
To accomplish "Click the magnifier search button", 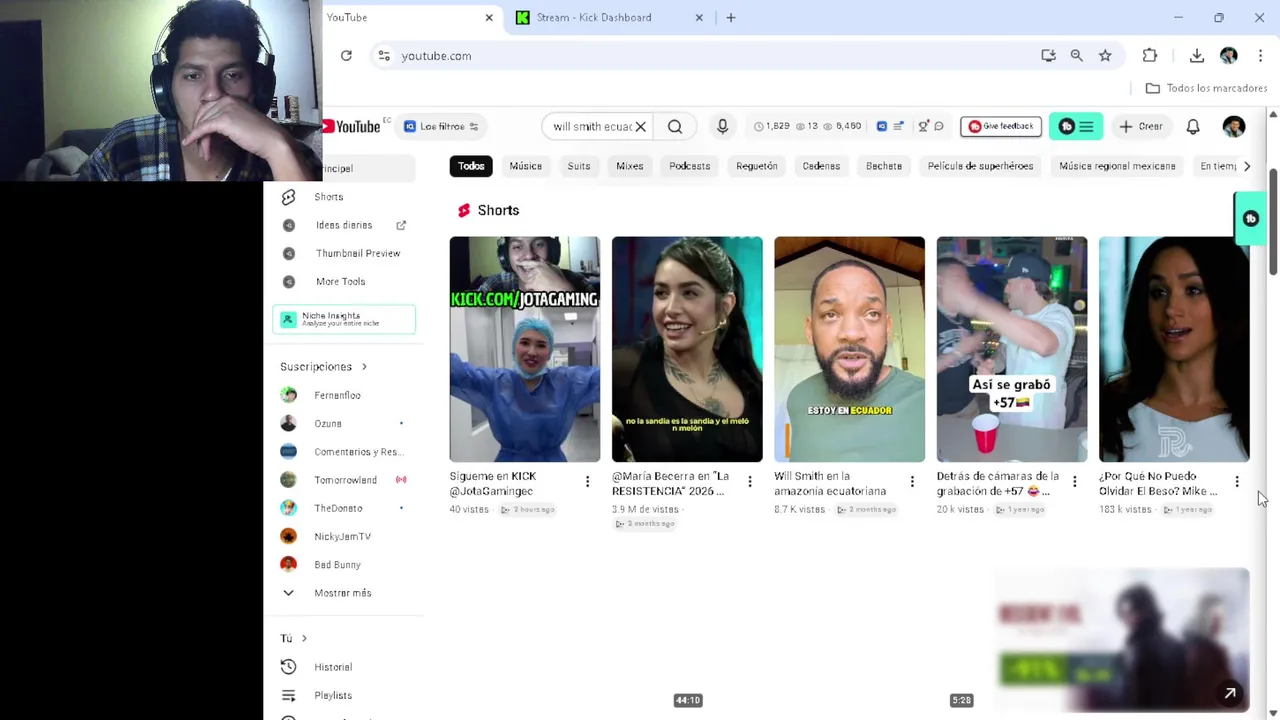I will point(675,127).
